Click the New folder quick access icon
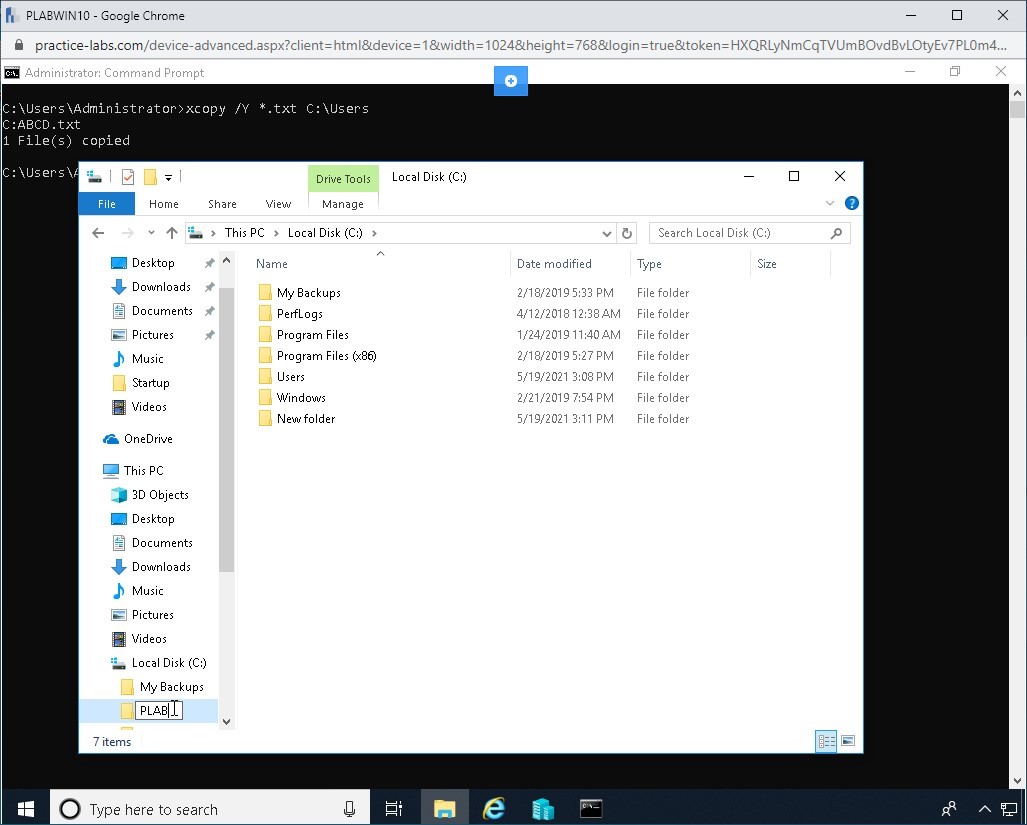This screenshot has width=1027, height=825. 150,177
